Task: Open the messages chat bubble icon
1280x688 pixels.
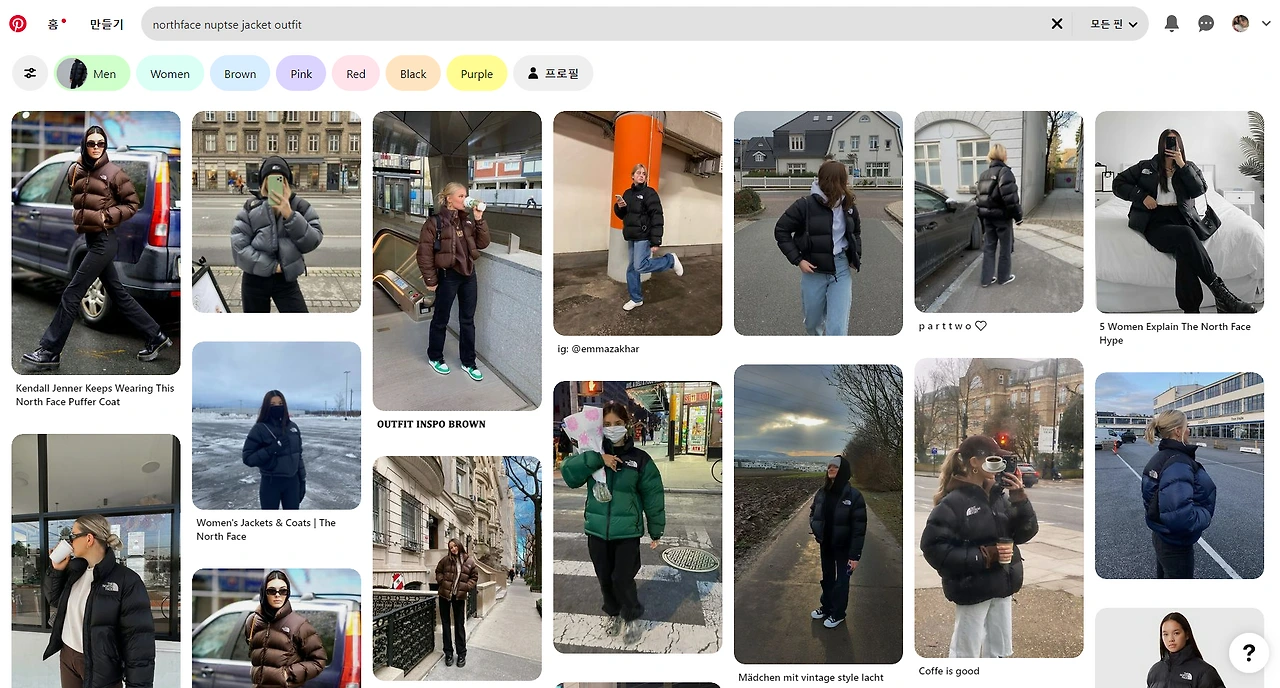Action: click(1206, 24)
